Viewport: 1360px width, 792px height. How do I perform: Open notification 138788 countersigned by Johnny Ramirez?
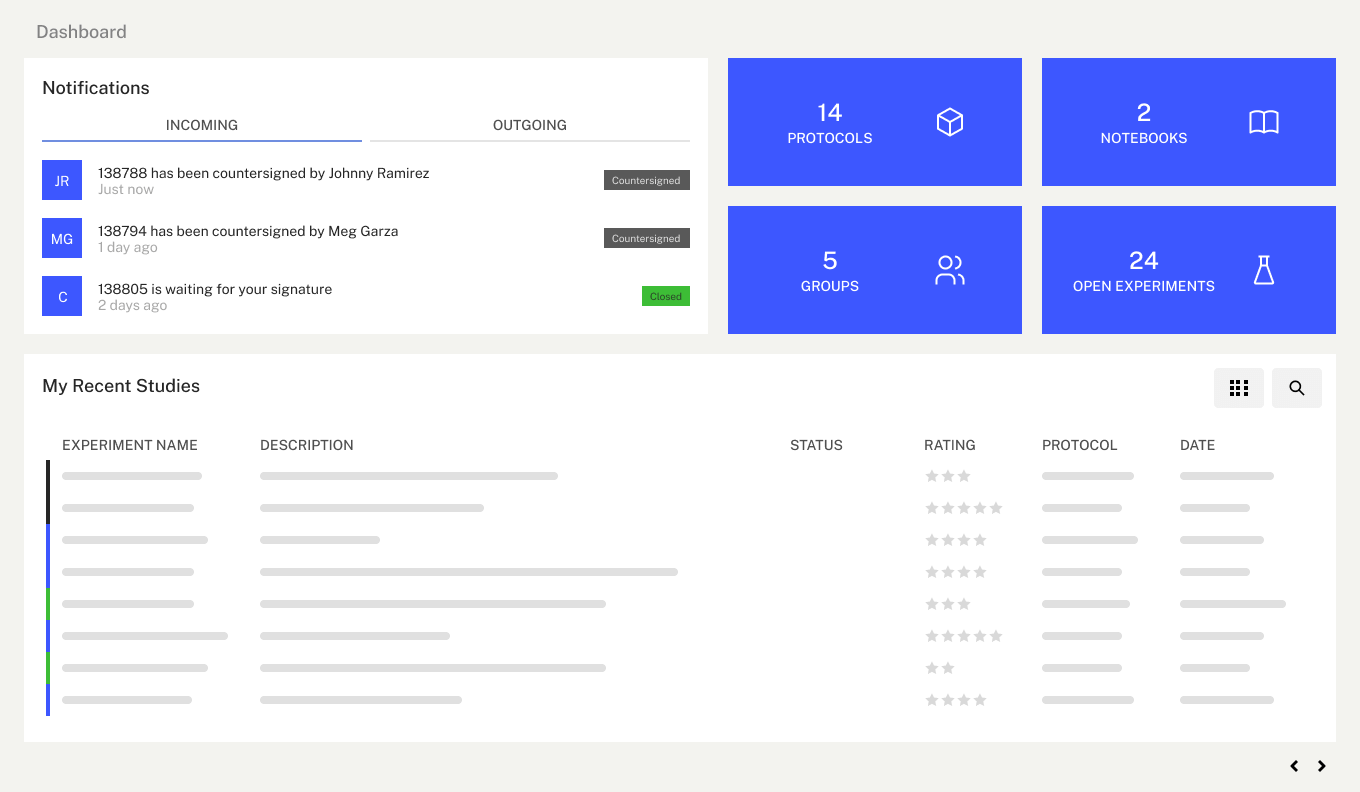pyautogui.click(x=264, y=173)
